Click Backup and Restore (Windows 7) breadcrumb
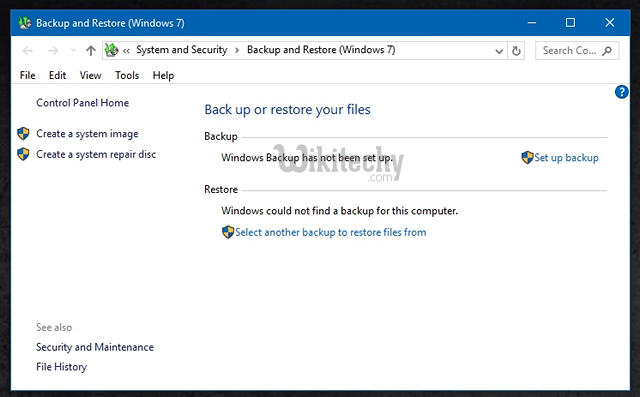This screenshot has height=397, width=640. pyautogui.click(x=321, y=50)
